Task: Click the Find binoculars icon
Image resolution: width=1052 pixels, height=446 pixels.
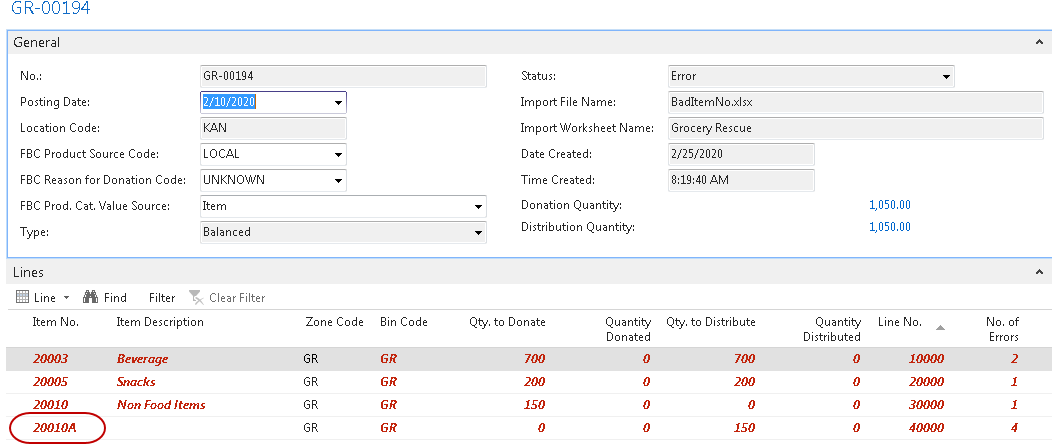Action: coord(89,297)
